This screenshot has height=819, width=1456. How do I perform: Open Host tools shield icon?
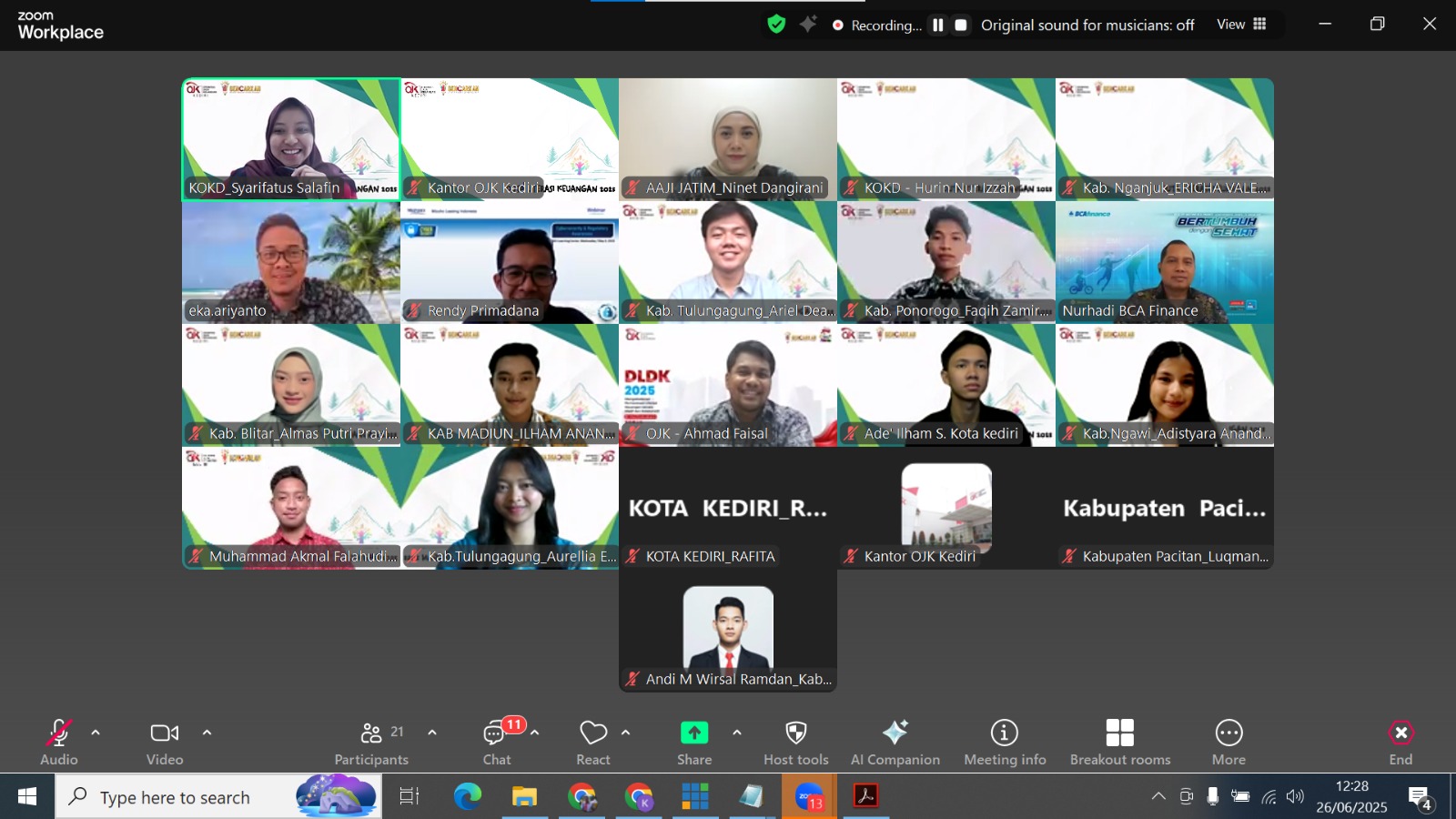[795, 742]
